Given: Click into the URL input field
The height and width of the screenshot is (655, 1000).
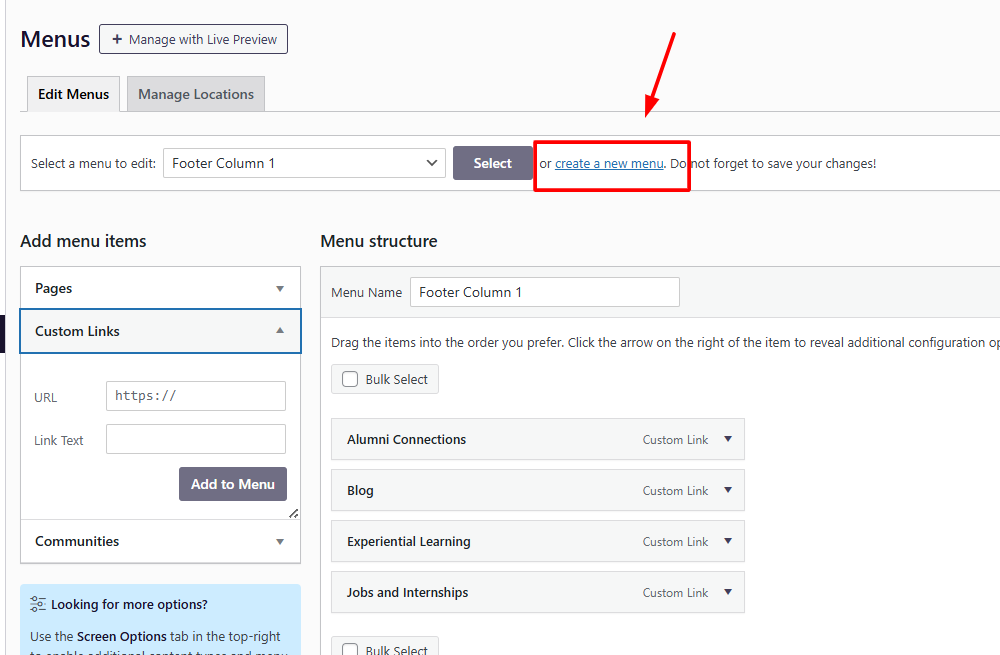Looking at the screenshot, I should [195, 396].
